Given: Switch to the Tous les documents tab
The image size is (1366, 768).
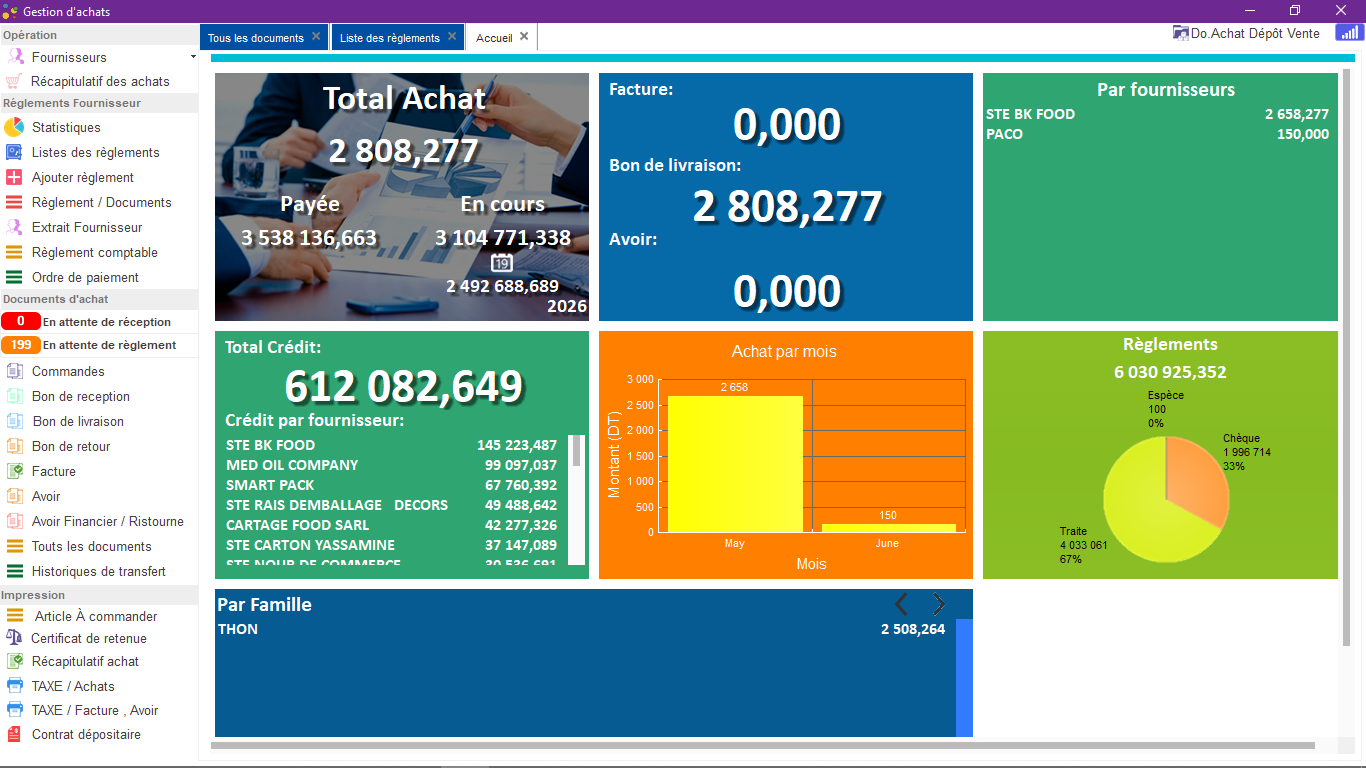Looking at the screenshot, I should [256, 38].
